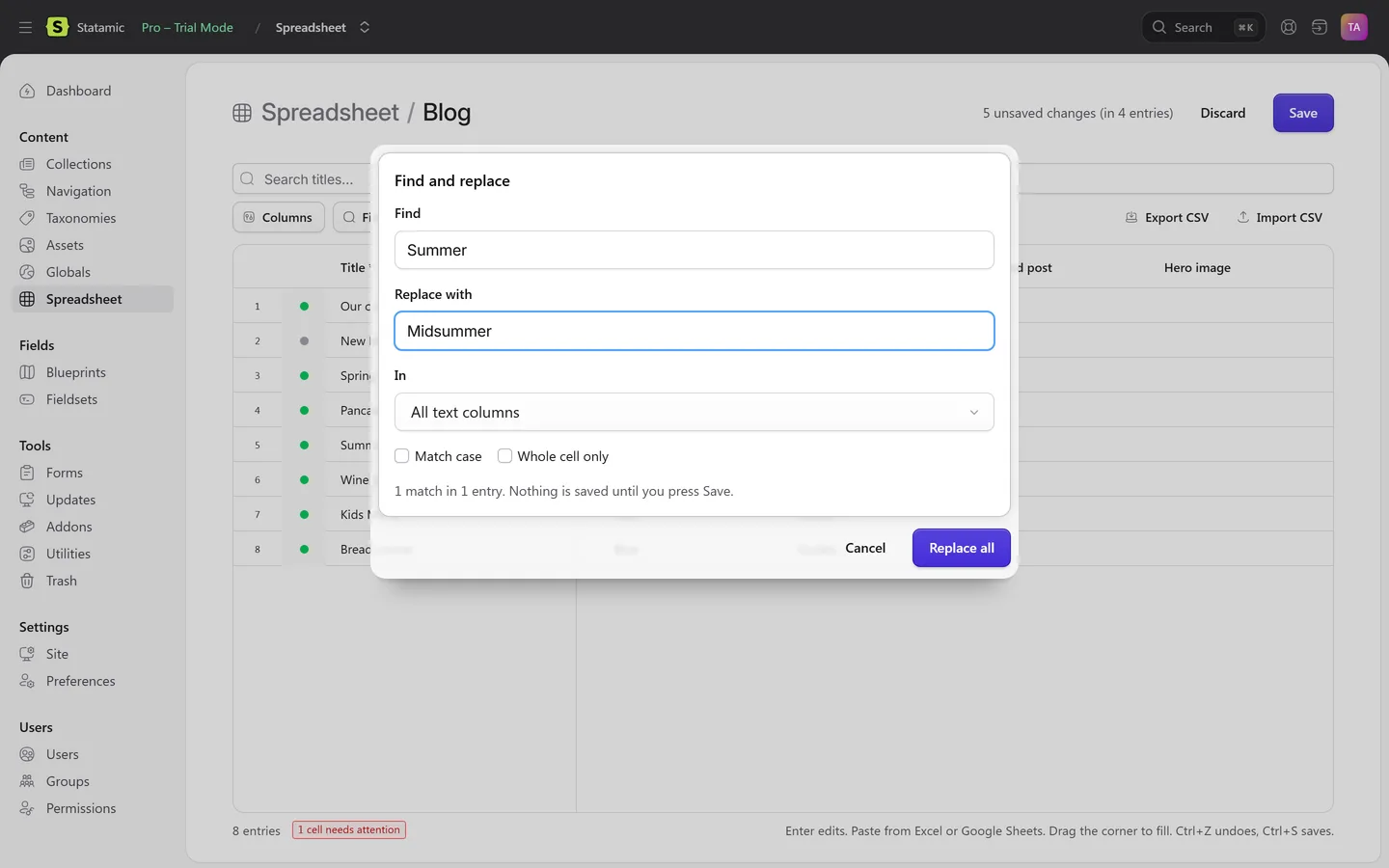Click the Site settings icon

click(27, 654)
